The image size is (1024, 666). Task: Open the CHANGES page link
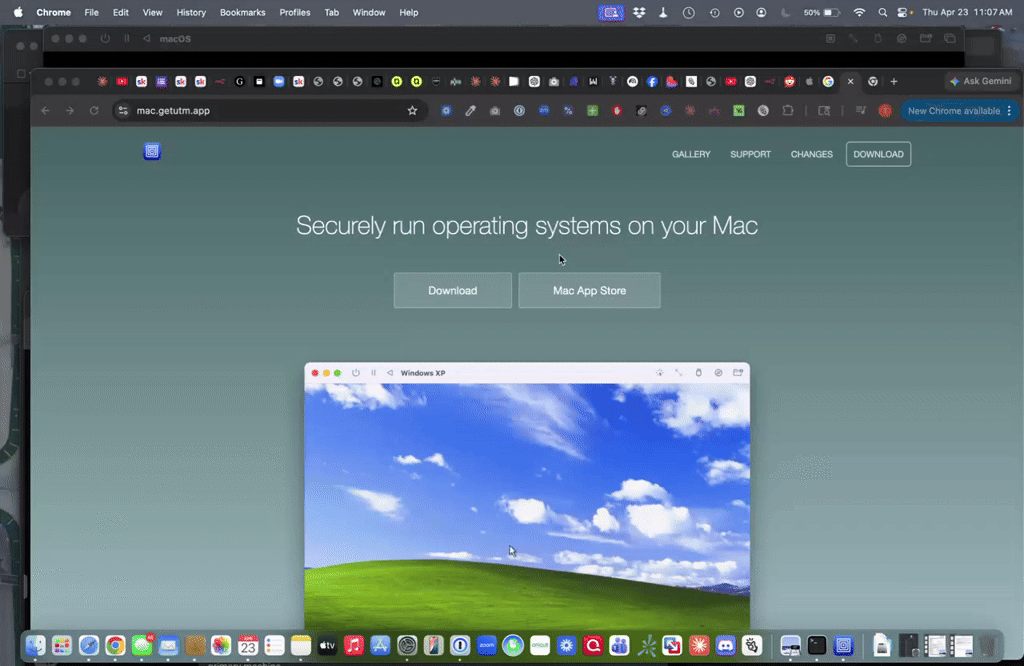click(x=812, y=154)
